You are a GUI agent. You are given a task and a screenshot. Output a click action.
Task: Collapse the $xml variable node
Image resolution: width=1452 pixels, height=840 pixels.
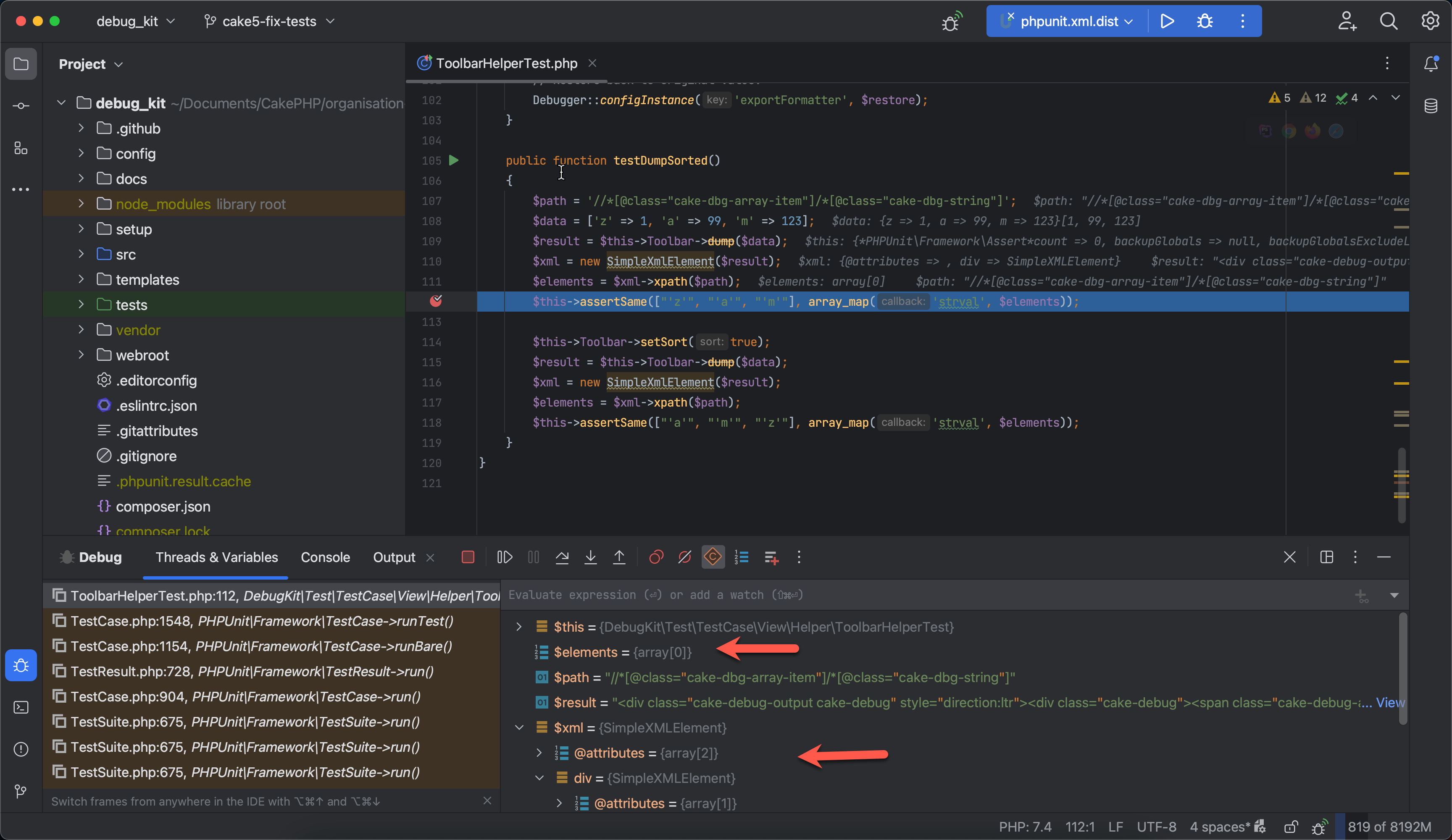point(519,728)
